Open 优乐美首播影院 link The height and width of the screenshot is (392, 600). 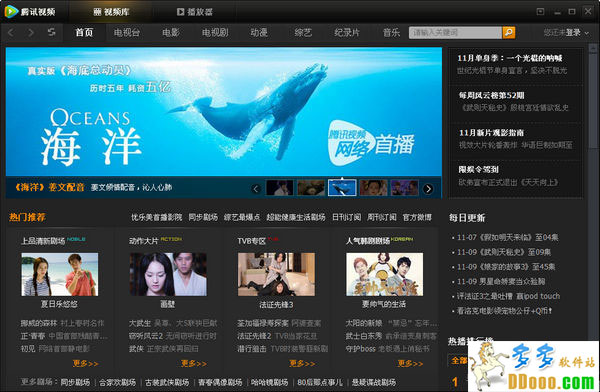click(157, 217)
